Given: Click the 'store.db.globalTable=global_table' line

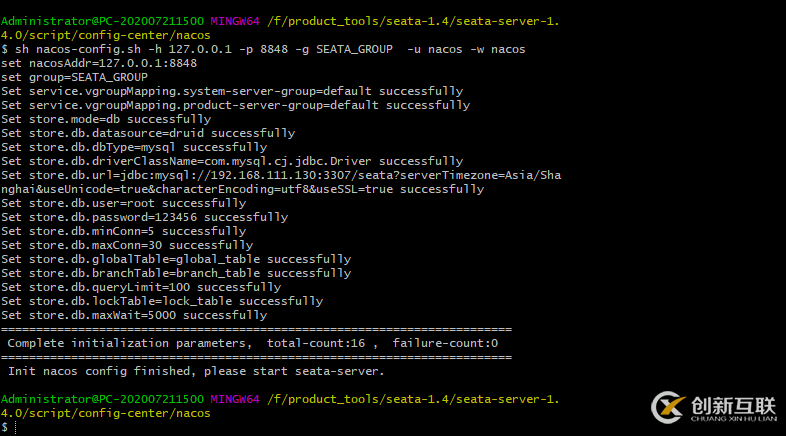Looking at the screenshot, I should tap(176, 259).
